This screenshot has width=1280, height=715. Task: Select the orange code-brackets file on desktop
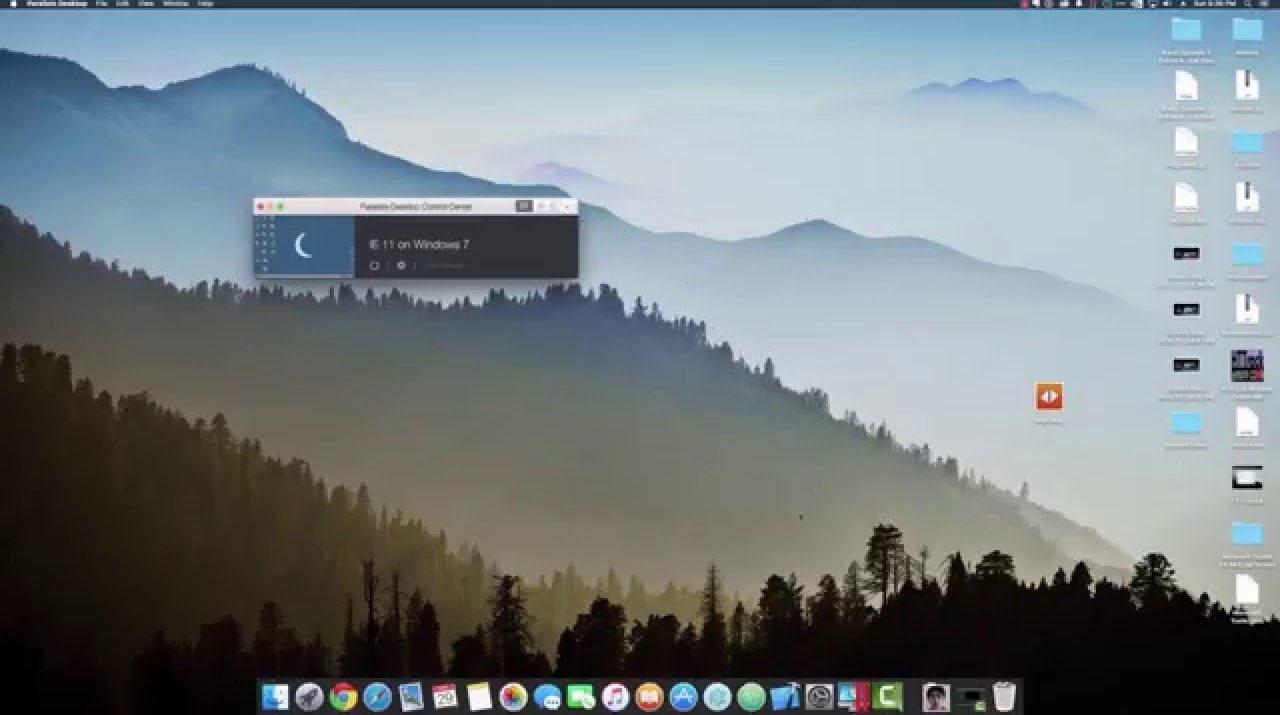pyautogui.click(x=1049, y=397)
